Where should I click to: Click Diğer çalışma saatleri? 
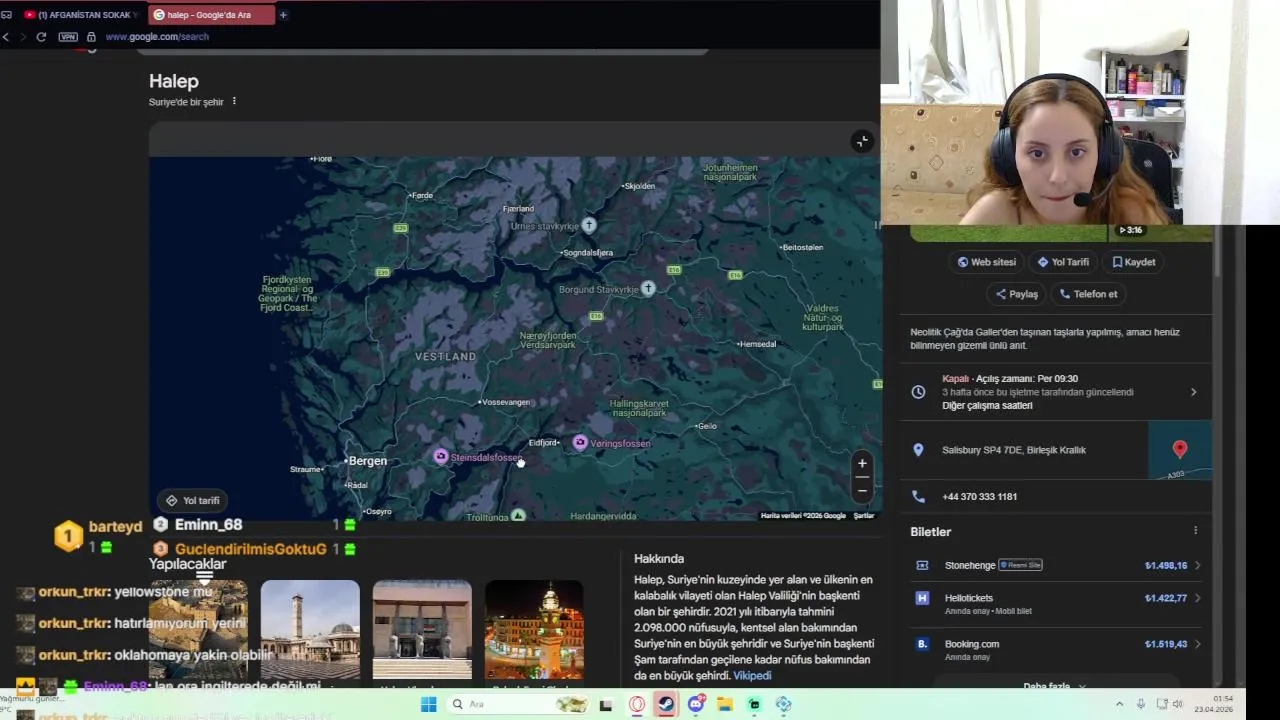click(x=987, y=406)
